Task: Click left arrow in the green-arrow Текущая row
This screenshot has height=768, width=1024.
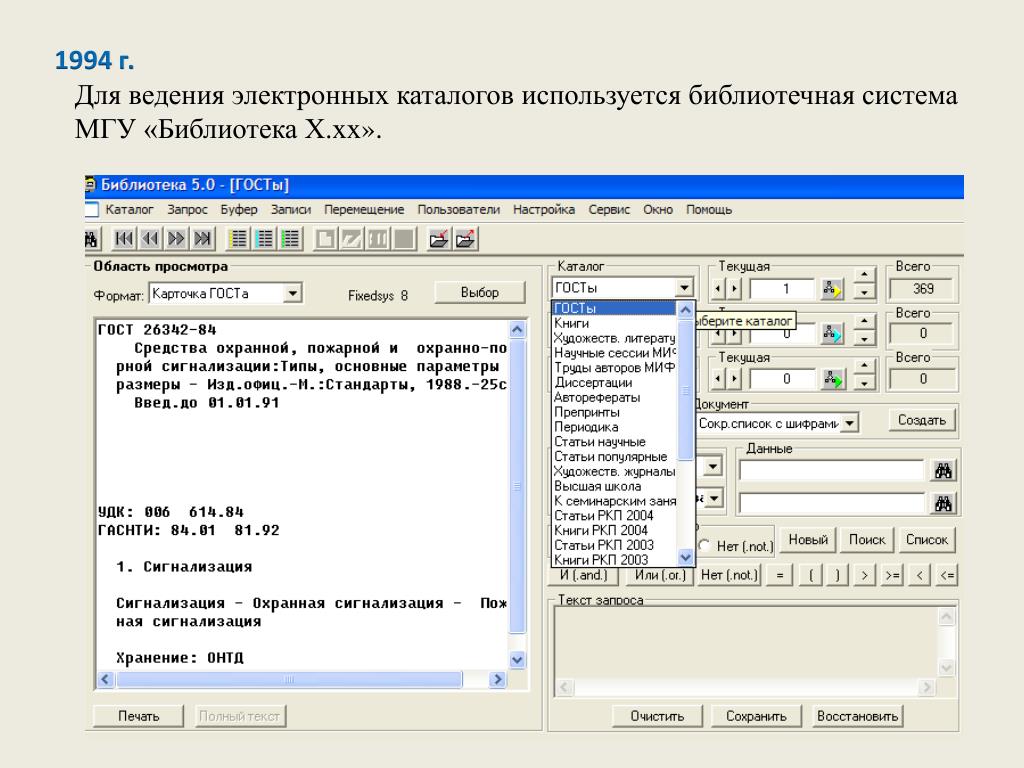Action: click(718, 379)
